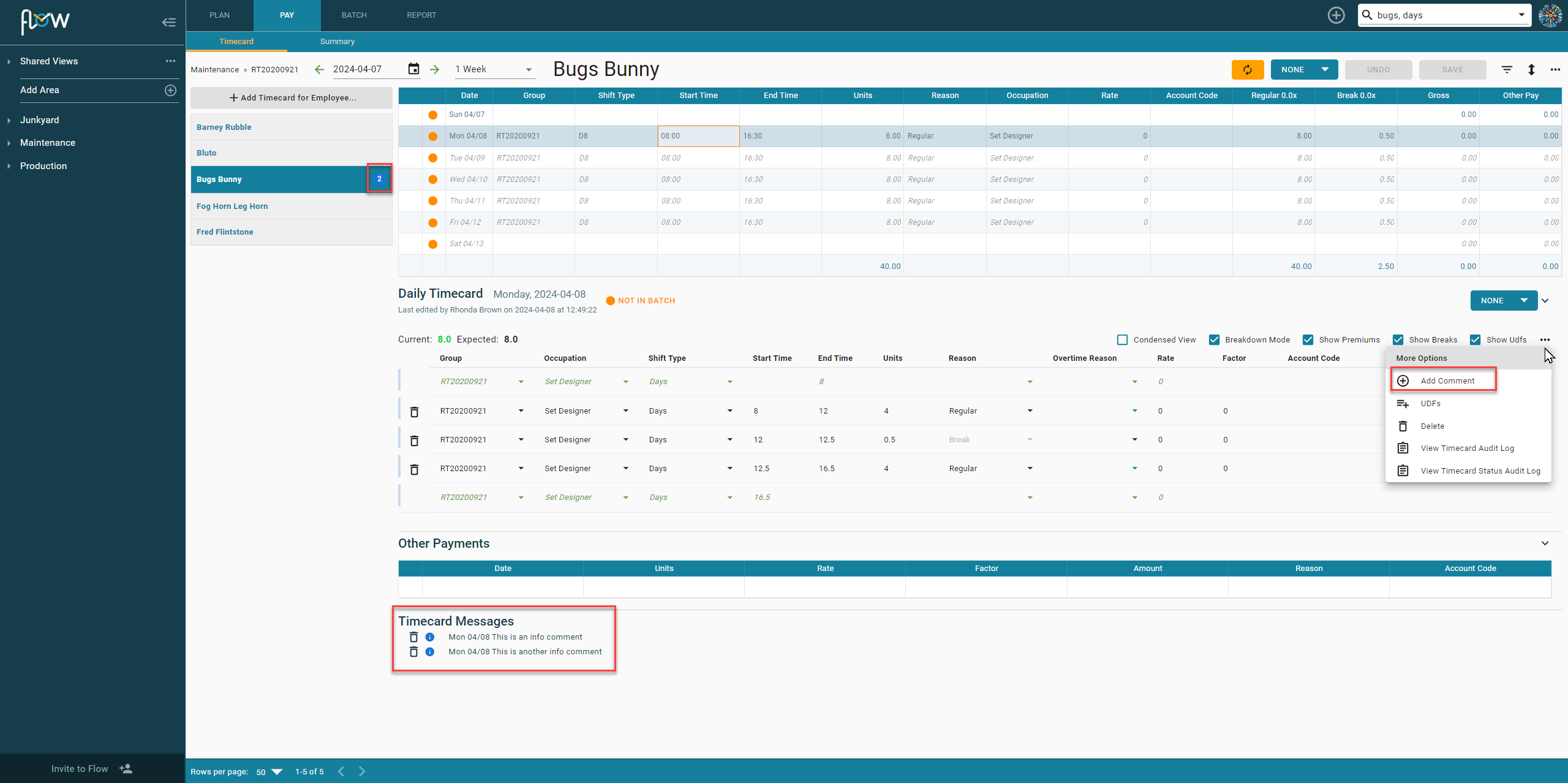1568x783 pixels.
Task: Click info icon of second timecard message
Action: click(x=430, y=652)
